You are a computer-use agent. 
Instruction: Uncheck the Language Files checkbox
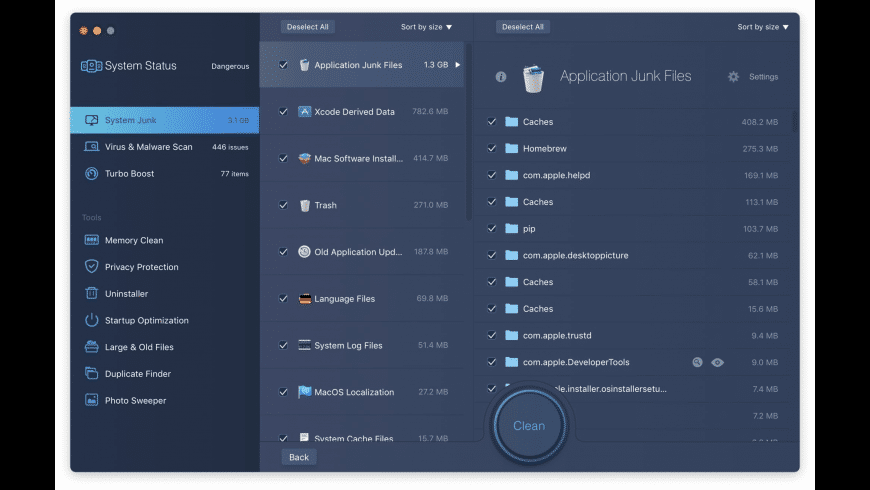[x=283, y=299]
